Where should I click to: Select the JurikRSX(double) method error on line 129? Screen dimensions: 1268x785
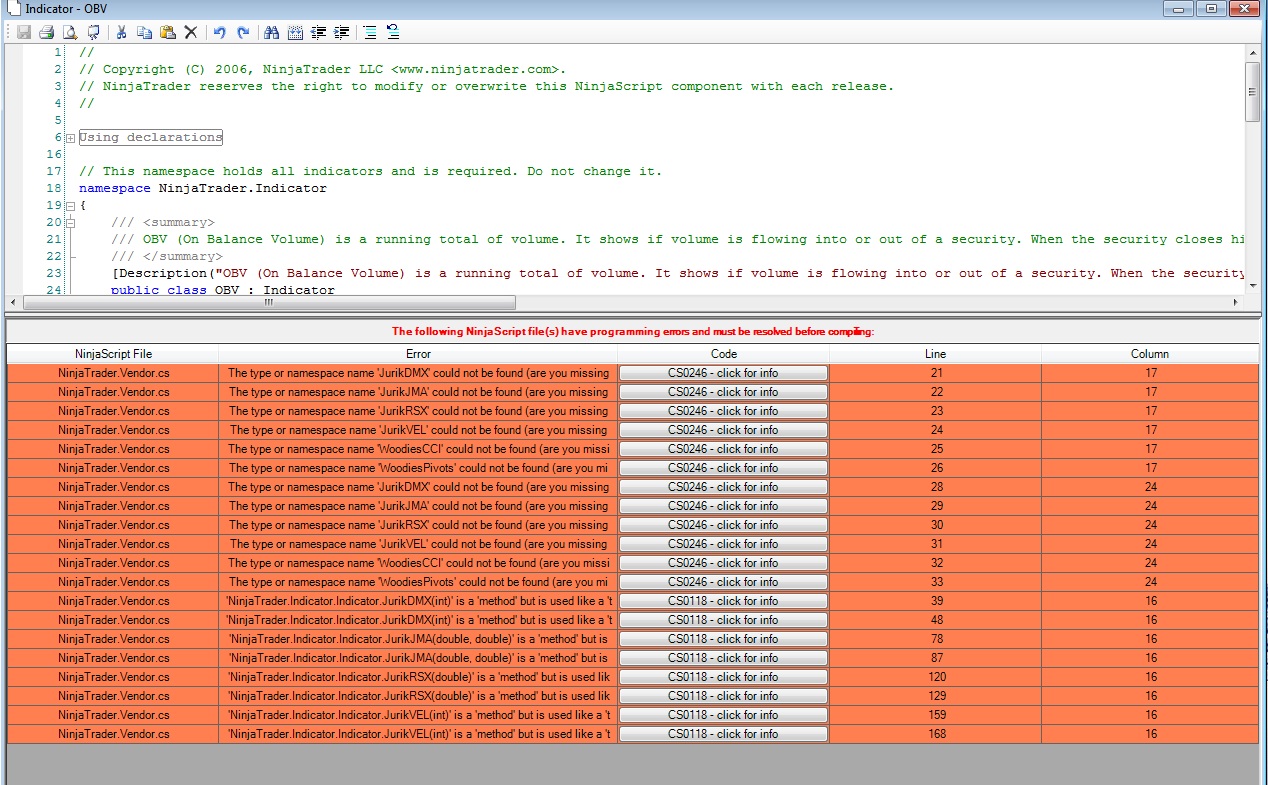(x=418, y=696)
